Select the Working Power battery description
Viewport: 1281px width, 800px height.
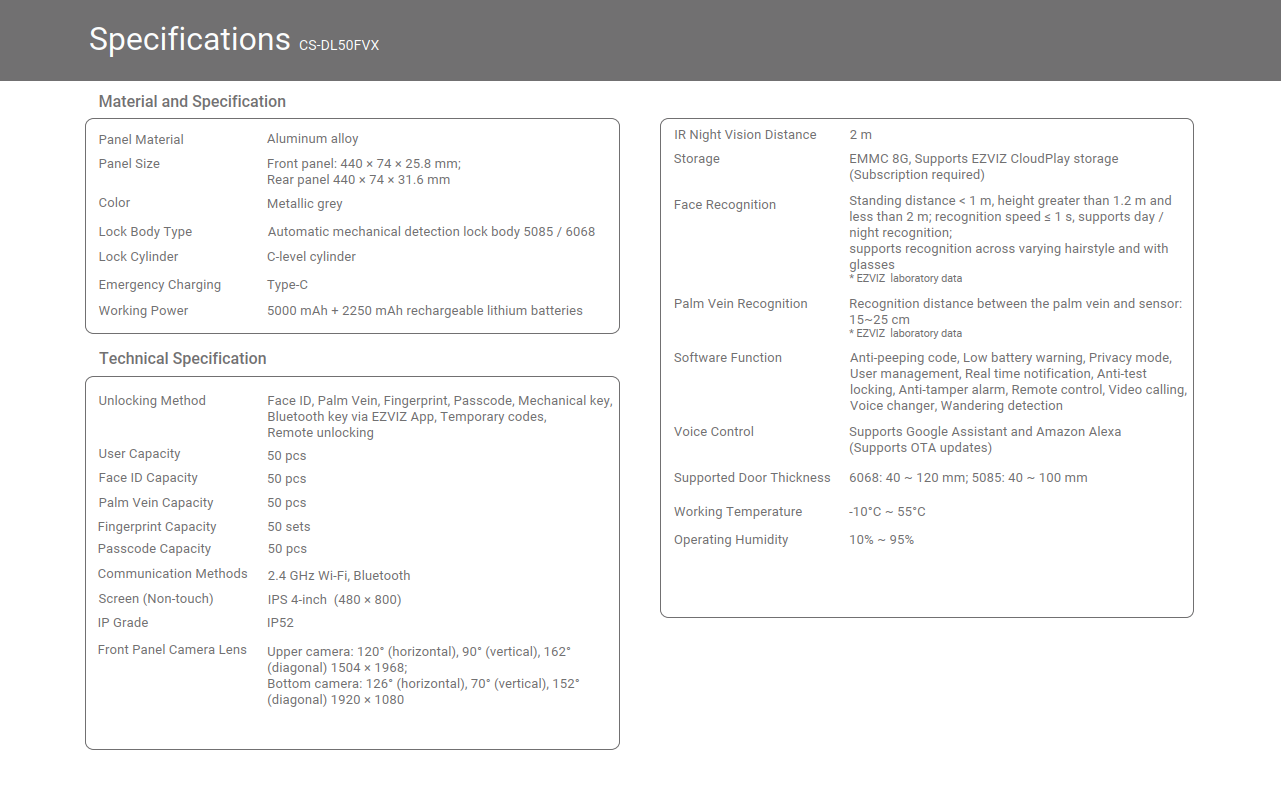424,310
